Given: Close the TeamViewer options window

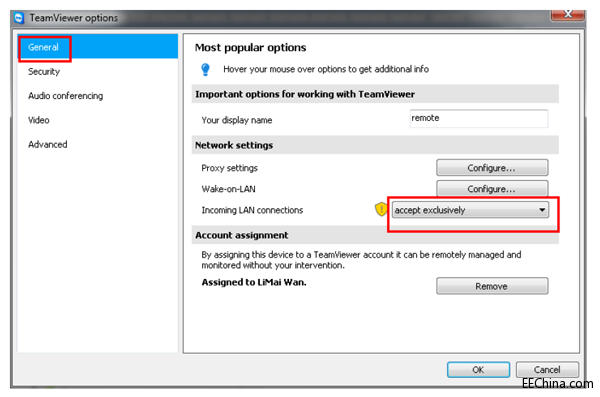Looking at the screenshot, I should click(x=568, y=15).
